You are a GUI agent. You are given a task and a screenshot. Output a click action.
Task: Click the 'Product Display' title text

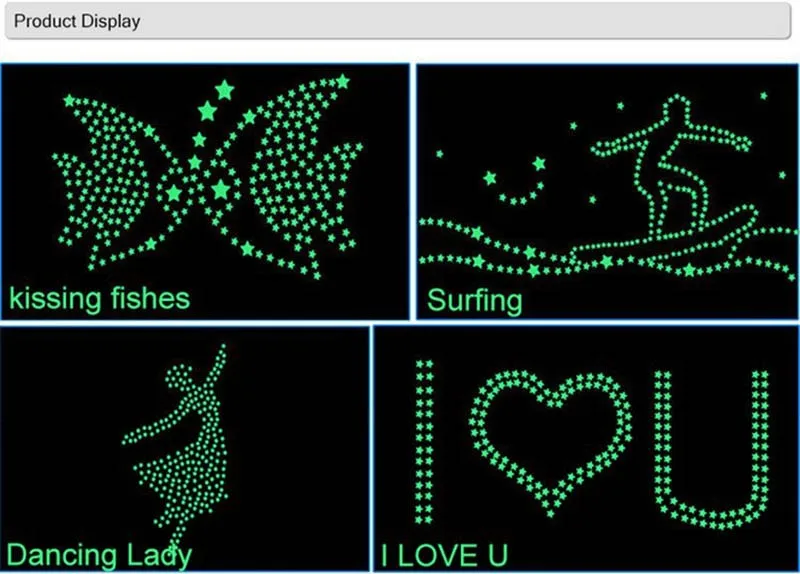[x=77, y=21]
